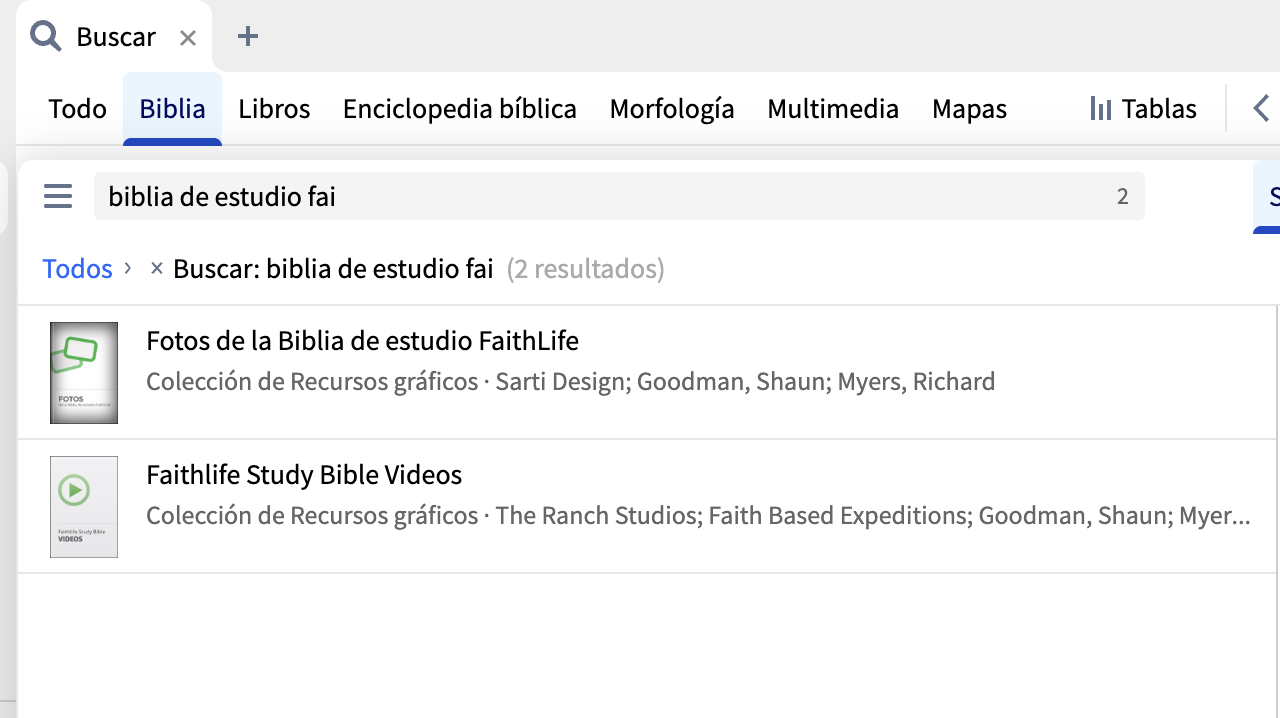Click the search magnifier icon in tab
The image size is (1280, 718).
tap(45, 37)
